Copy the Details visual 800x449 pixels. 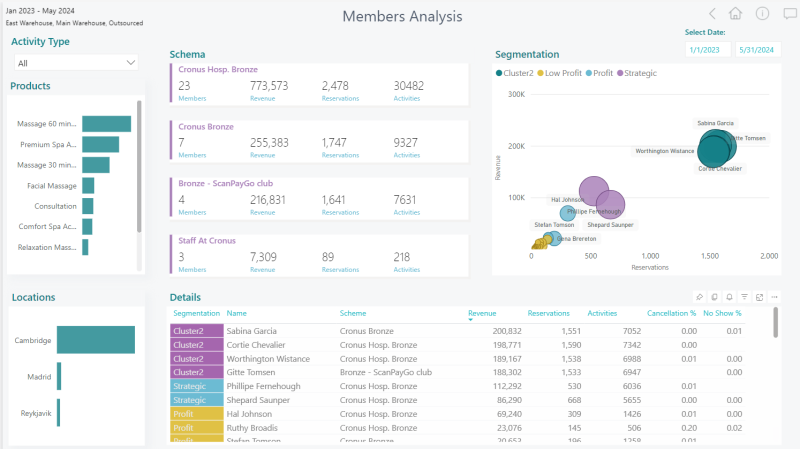714,297
